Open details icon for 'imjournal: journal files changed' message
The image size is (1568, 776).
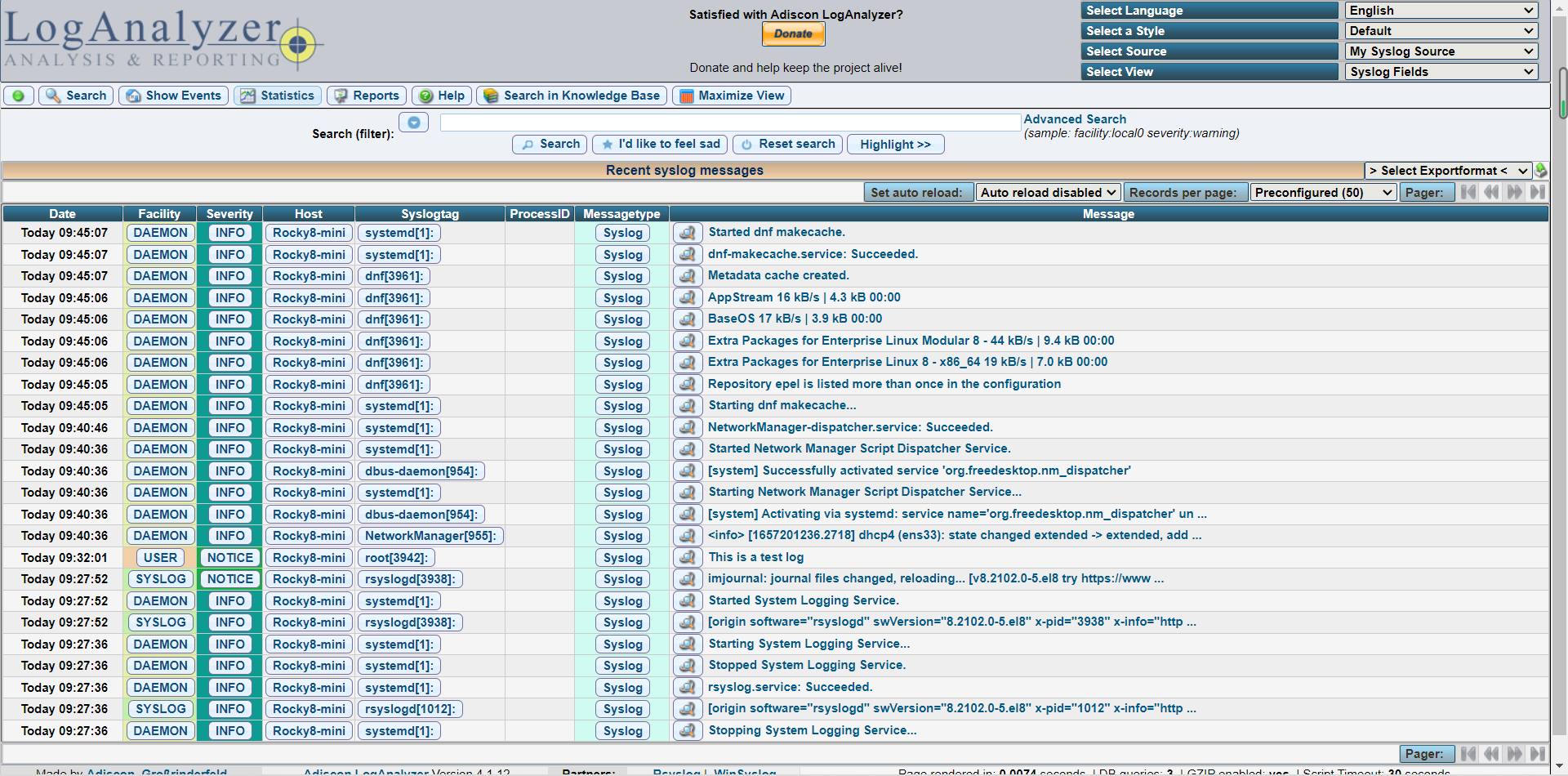point(688,579)
